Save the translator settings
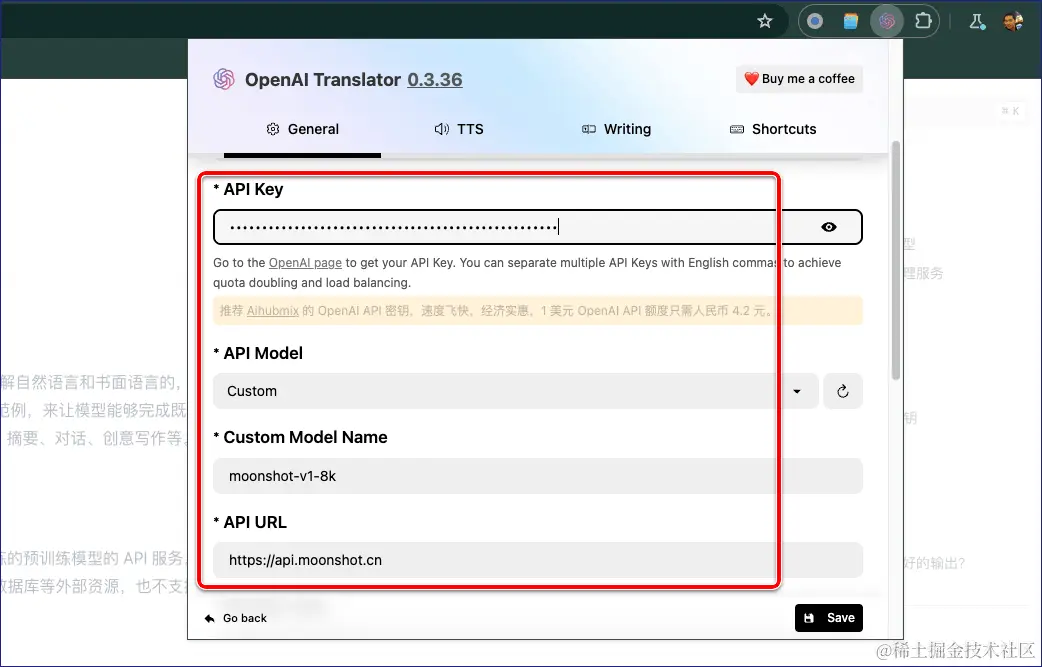 (829, 618)
